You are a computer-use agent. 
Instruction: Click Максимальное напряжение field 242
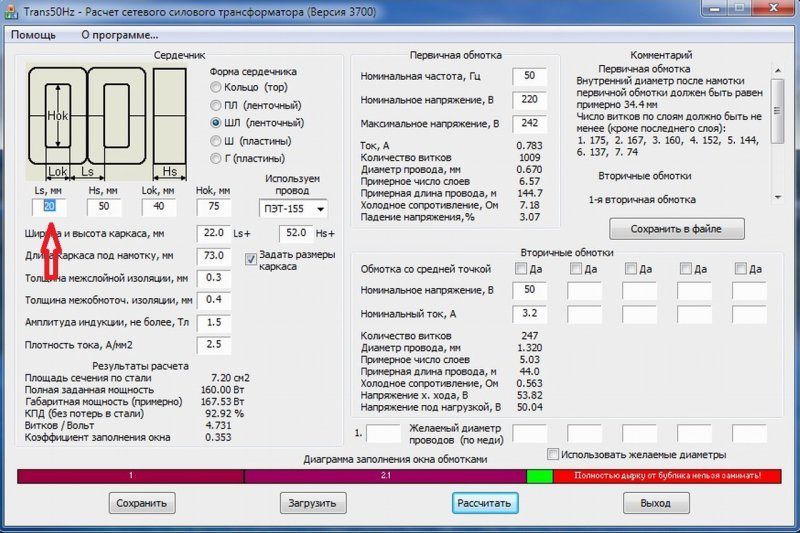click(530, 123)
